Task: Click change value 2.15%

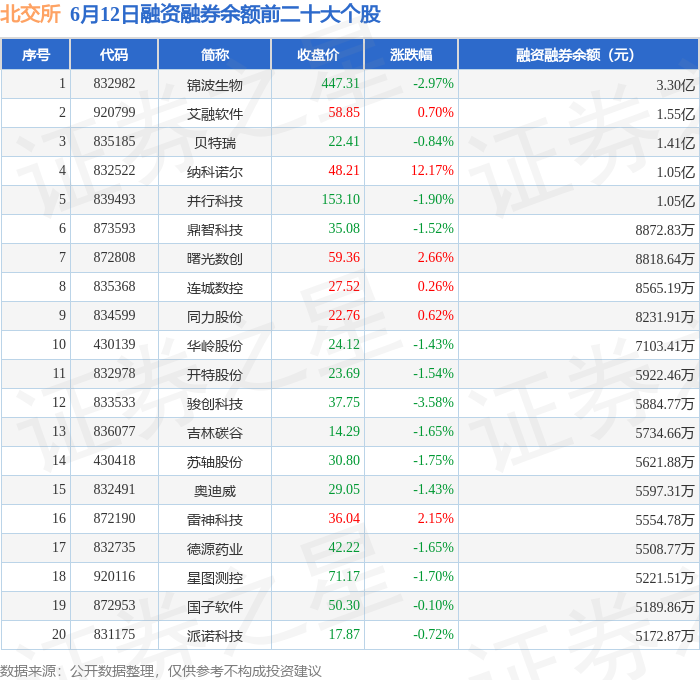Action: point(435,519)
